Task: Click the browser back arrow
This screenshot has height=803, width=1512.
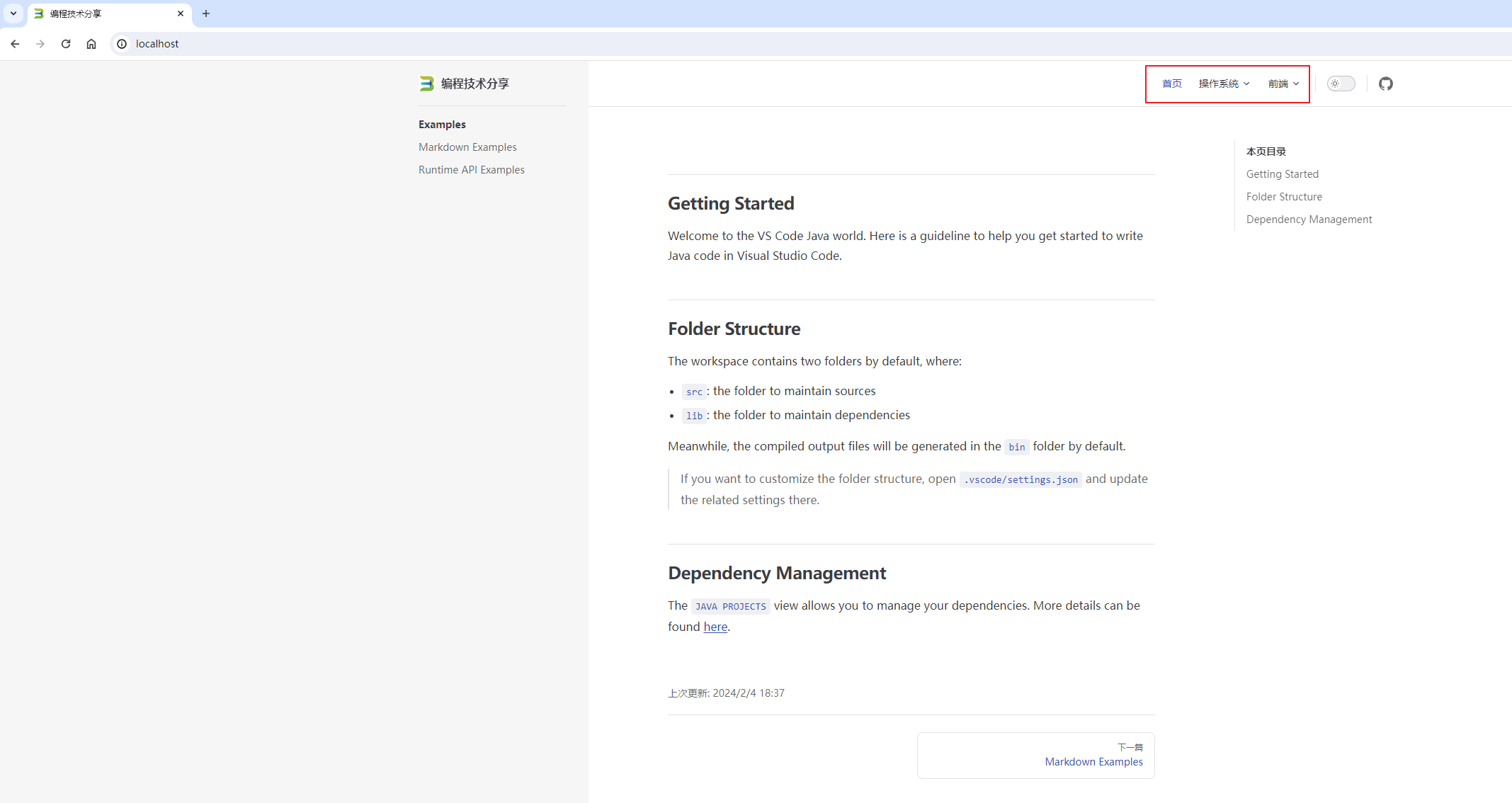Action: click(15, 44)
